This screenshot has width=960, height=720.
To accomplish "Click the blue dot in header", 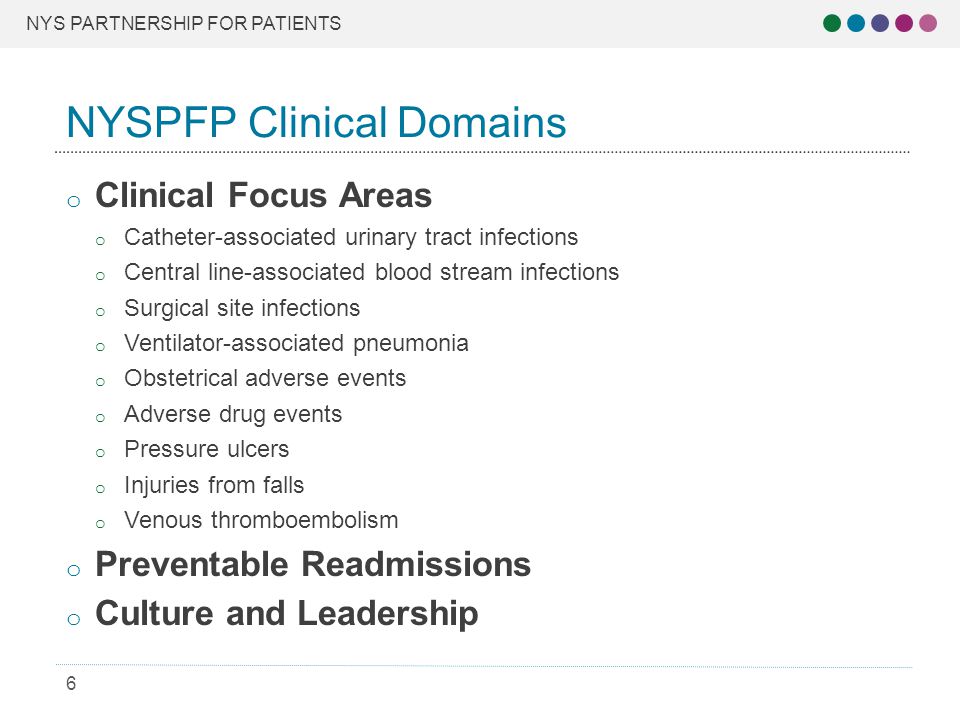I will [856, 23].
